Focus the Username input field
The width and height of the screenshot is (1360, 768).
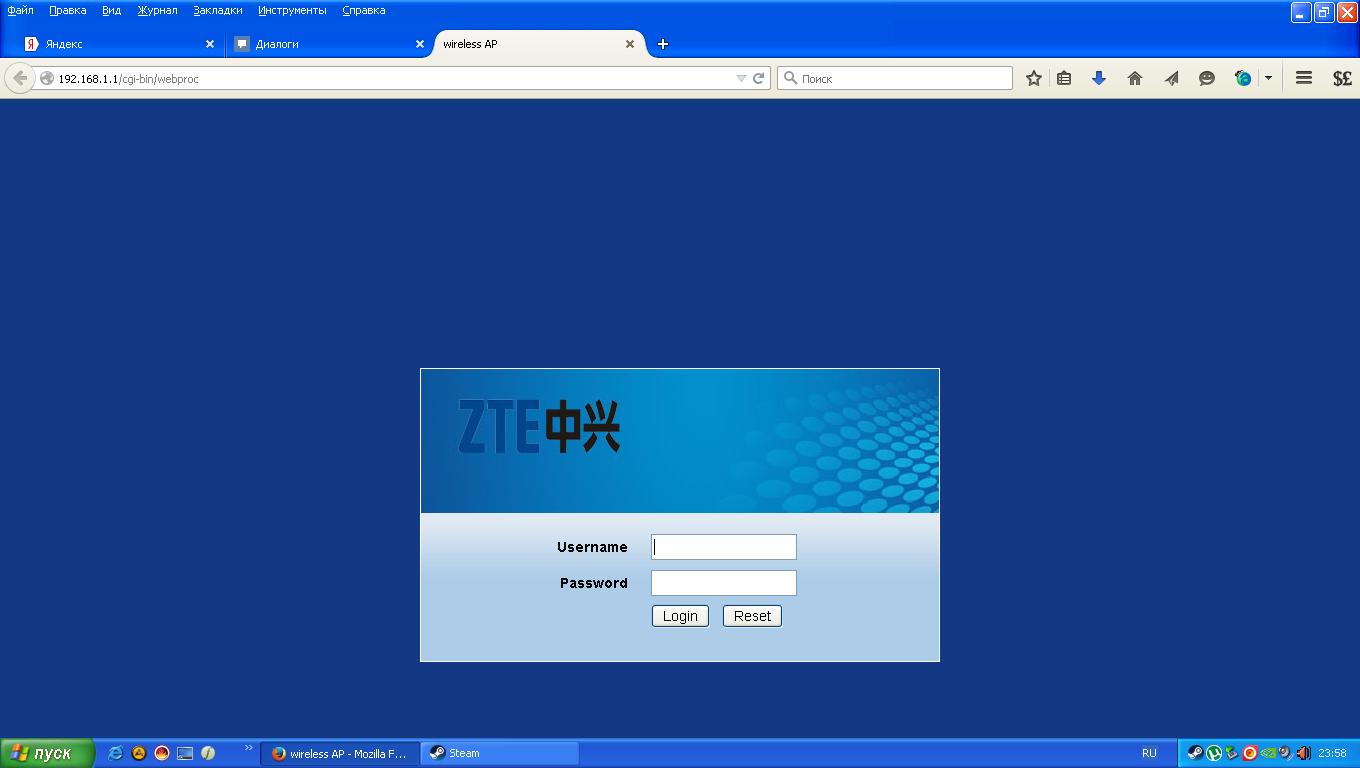point(724,547)
